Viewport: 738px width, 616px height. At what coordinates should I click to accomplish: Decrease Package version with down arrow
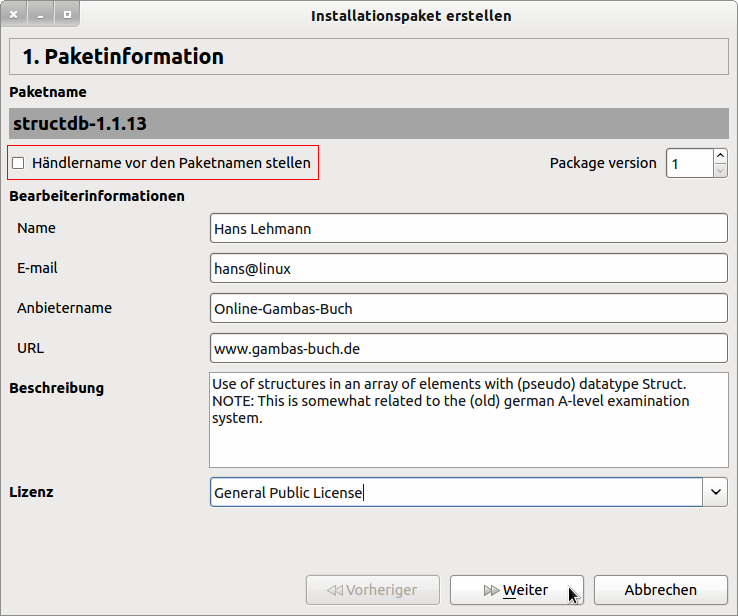[721, 170]
